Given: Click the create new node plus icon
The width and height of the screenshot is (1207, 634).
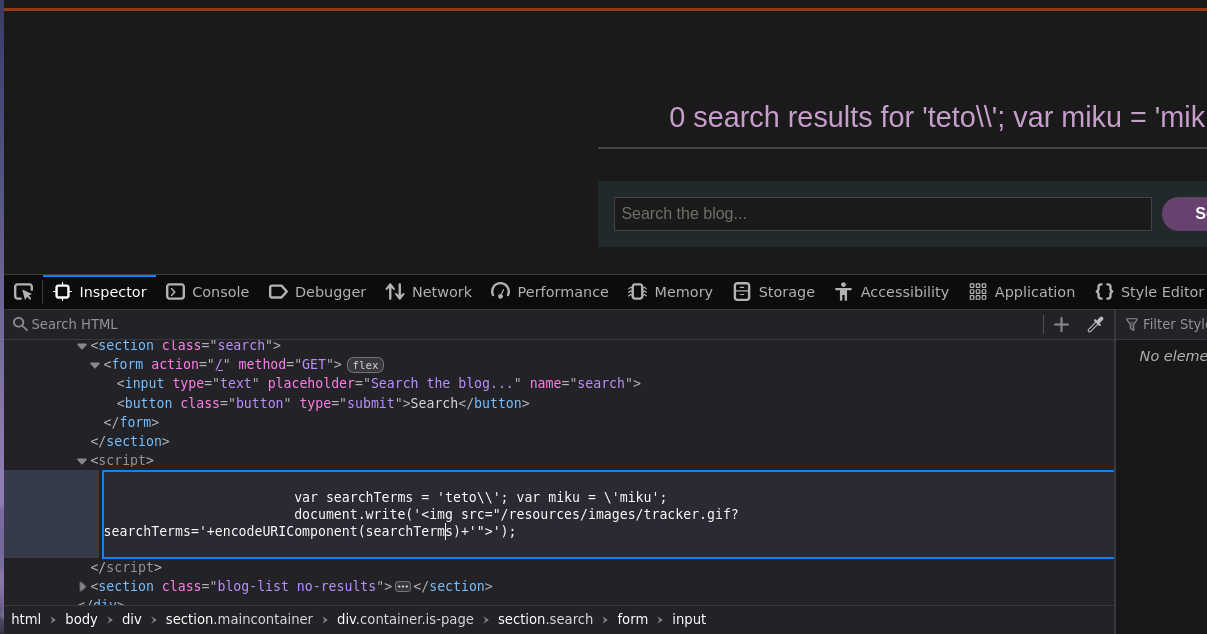Looking at the screenshot, I should pyautogui.click(x=1062, y=324).
